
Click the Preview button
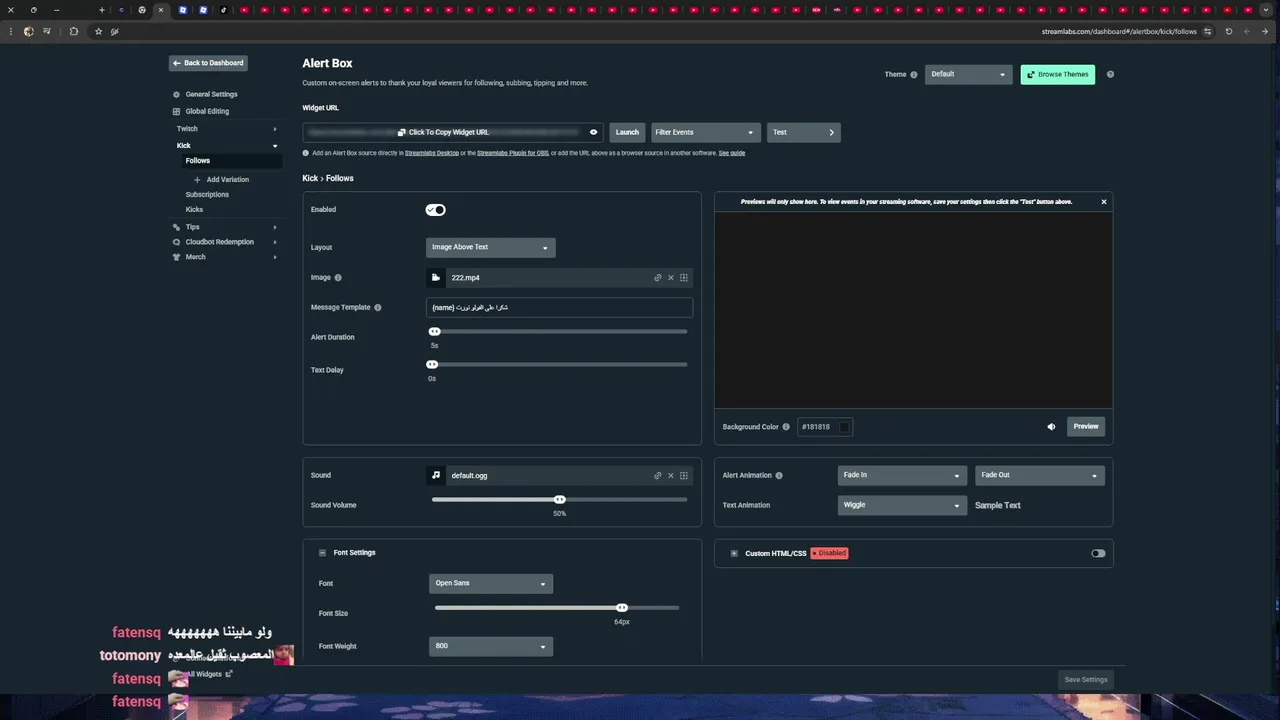pyautogui.click(x=1086, y=427)
